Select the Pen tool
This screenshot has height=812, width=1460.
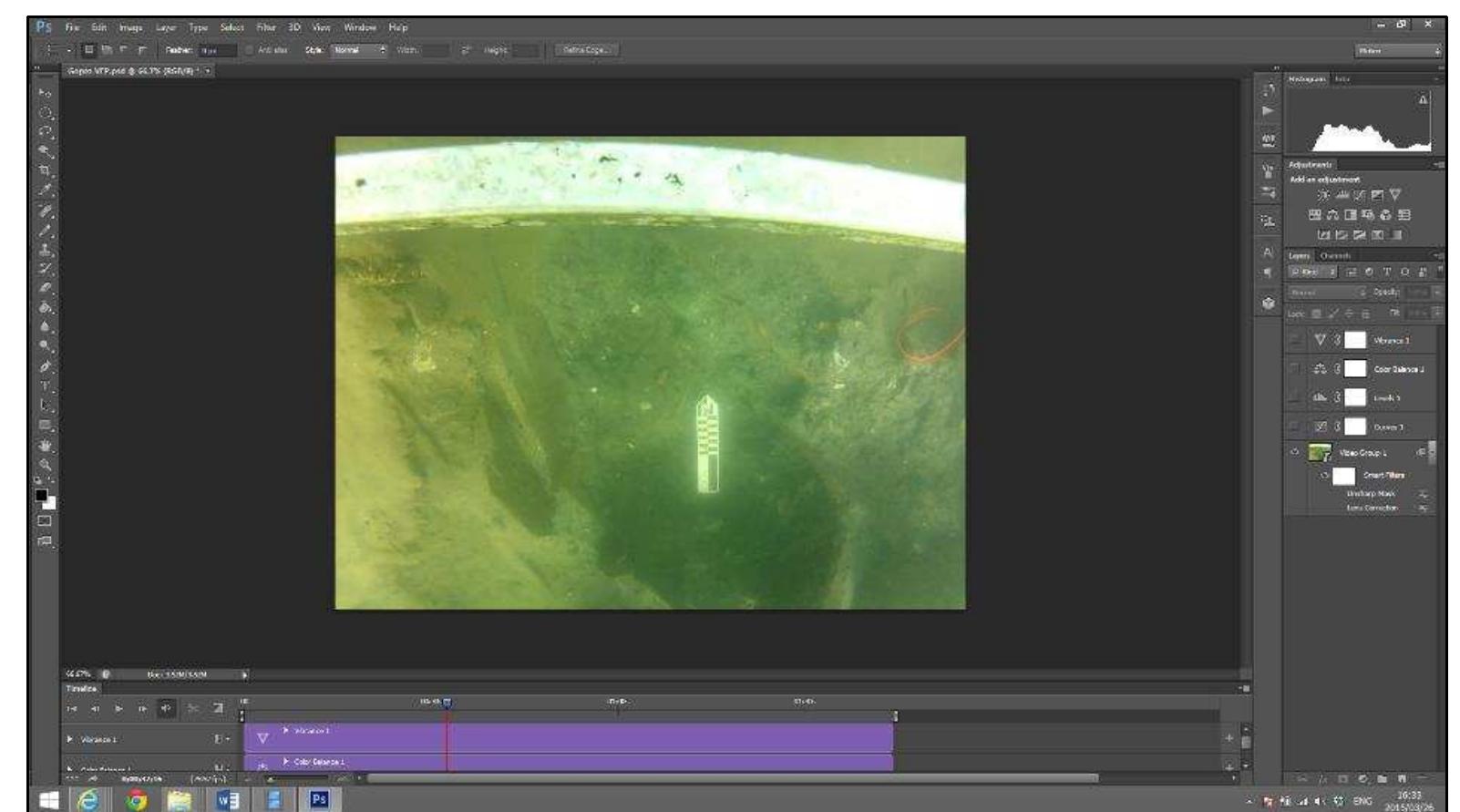click(45, 366)
